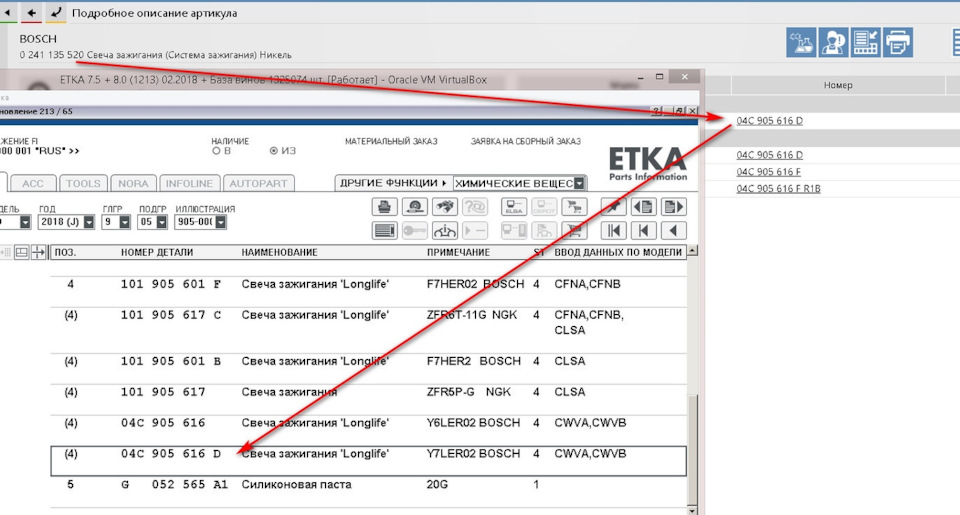Launch the ELSA connection button
The height and width of the screenshot is (515, 960).
click(x=514, y=207)
